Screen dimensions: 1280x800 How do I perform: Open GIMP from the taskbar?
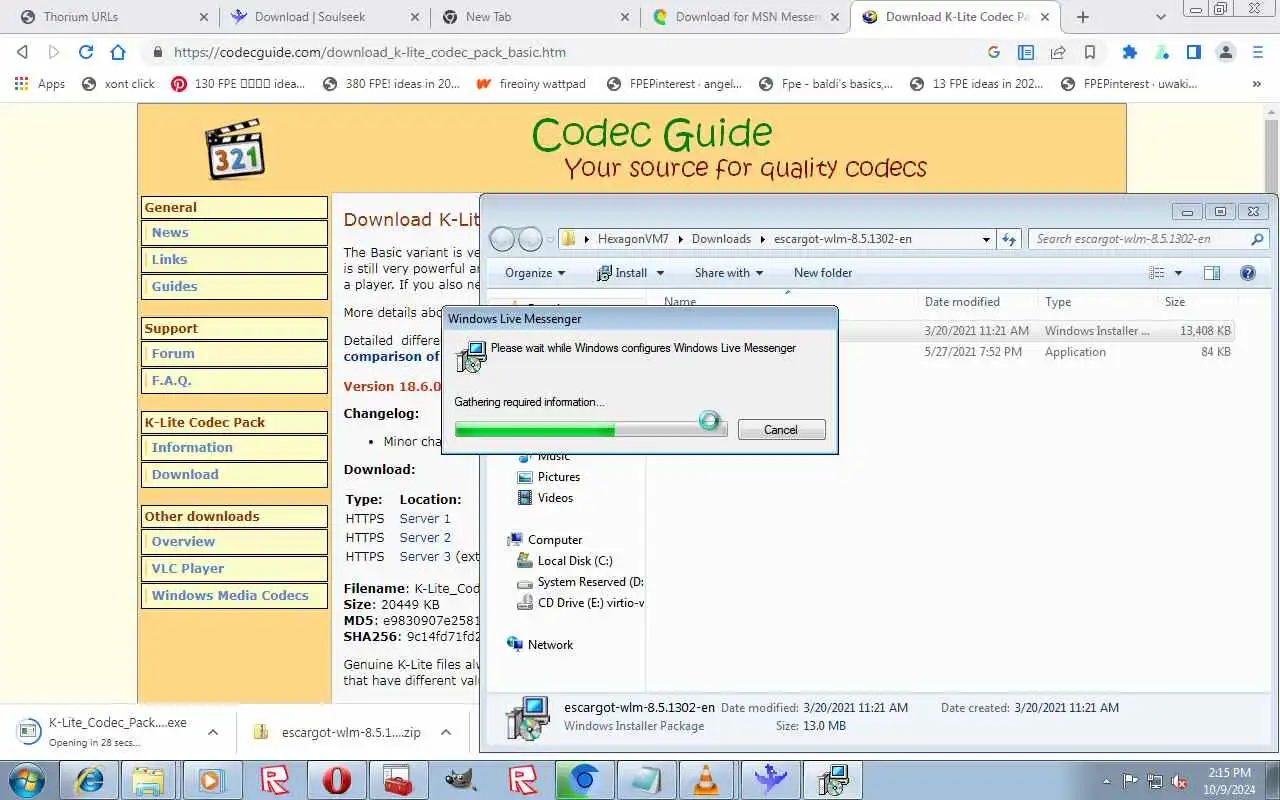[x=461, y=780]
